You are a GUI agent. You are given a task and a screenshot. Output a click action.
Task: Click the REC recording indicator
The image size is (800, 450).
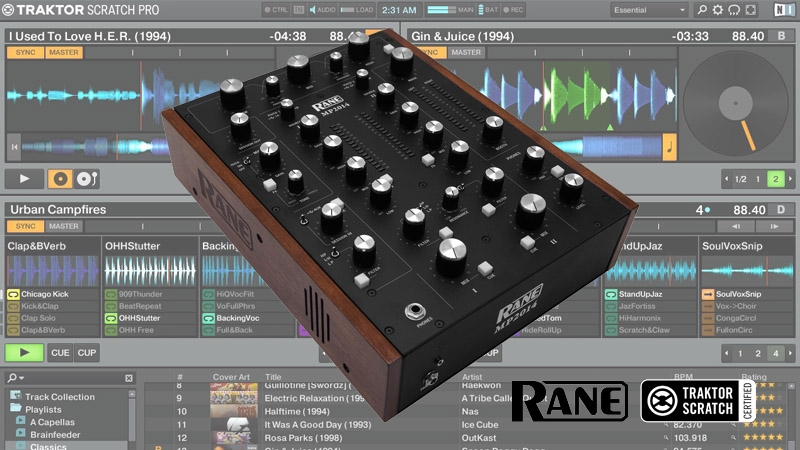(x=513, y=10)
